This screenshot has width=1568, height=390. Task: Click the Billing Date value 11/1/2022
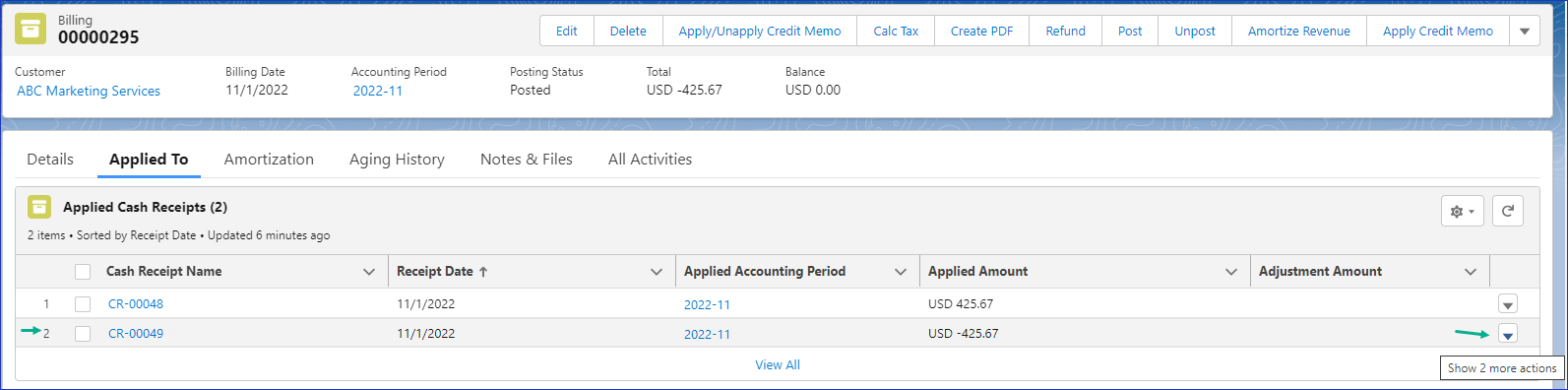(x=257, y=90)
